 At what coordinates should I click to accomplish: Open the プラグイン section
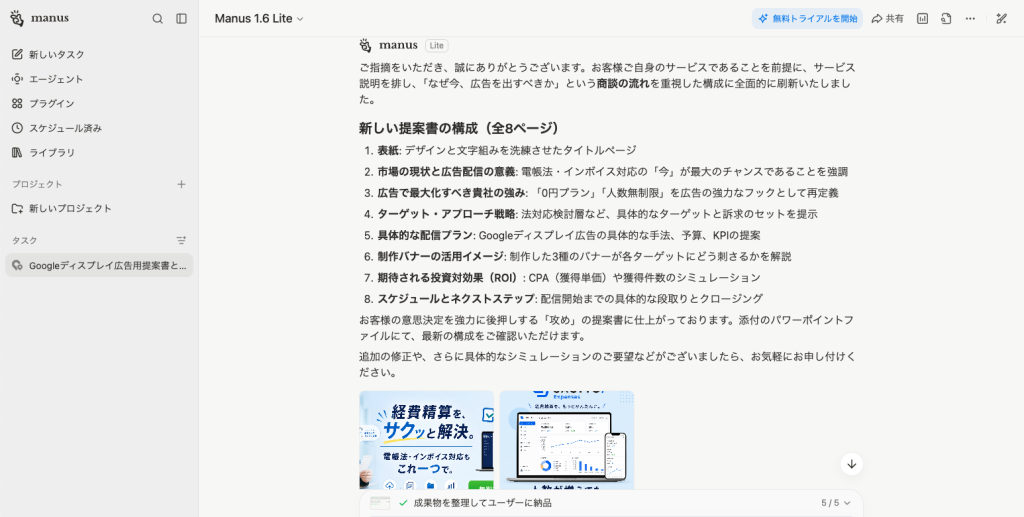[x=99, y=103]
